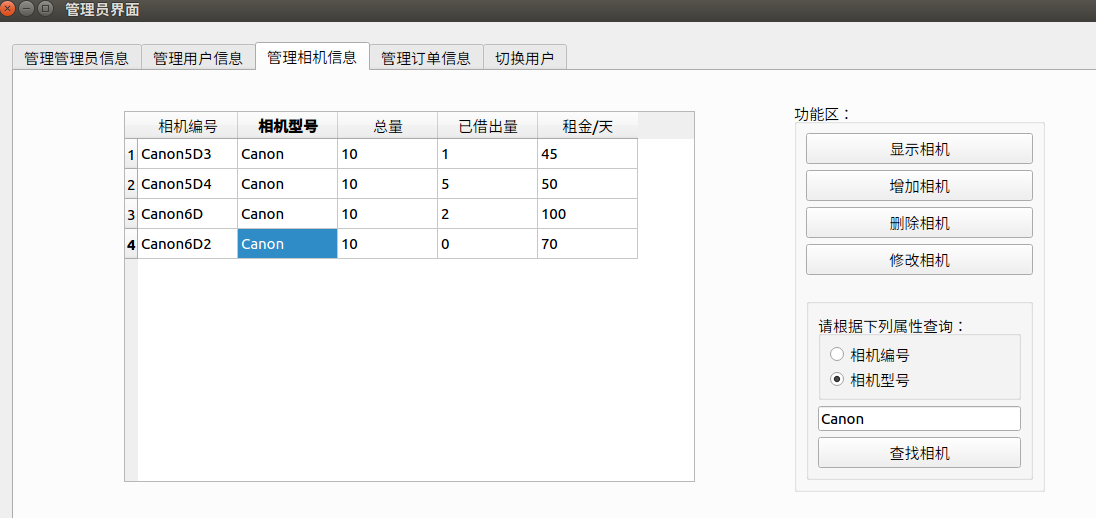Click rent value 50

pos(587,184)
